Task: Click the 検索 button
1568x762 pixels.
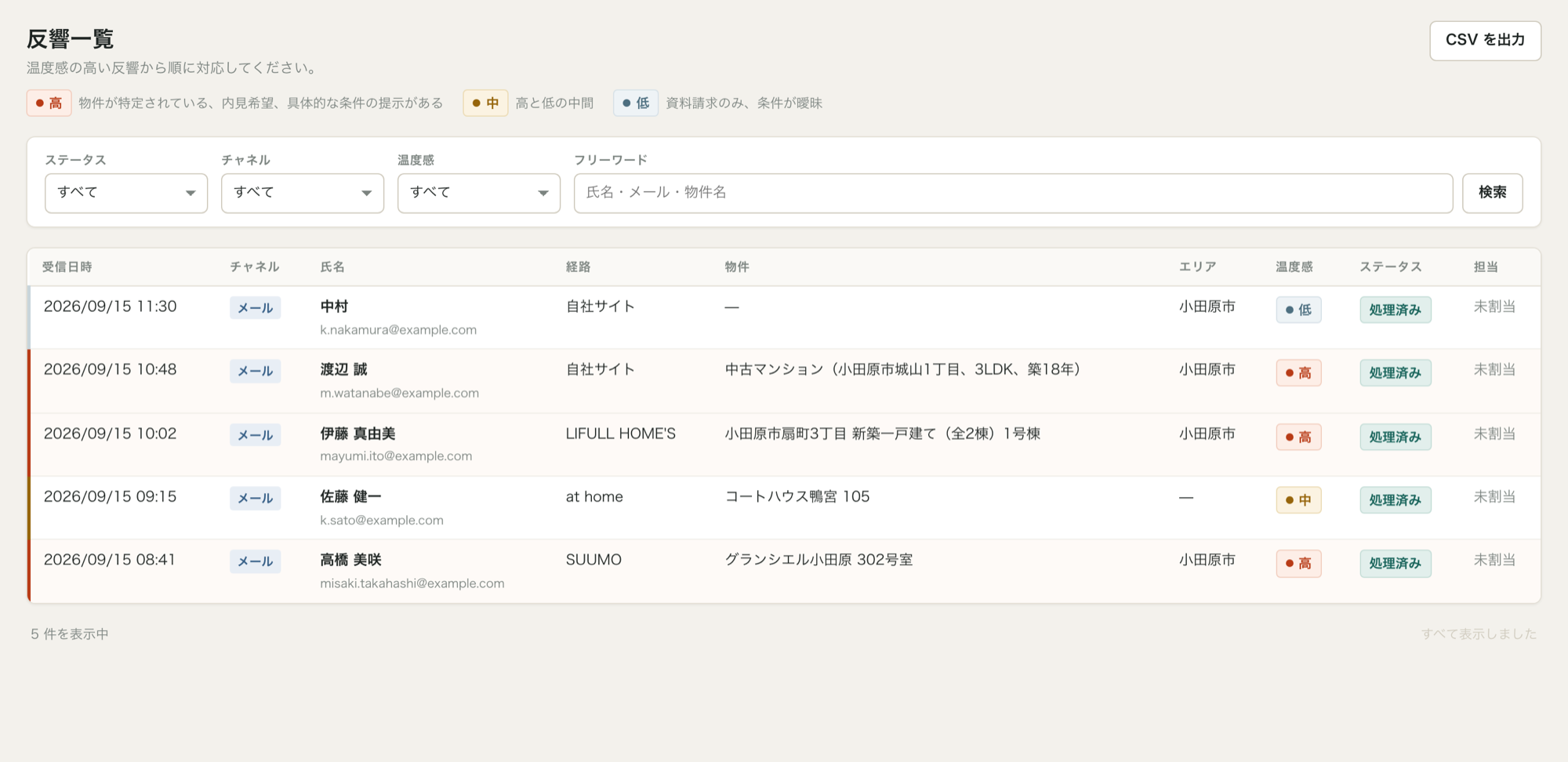Action: [x=1492, y=193]
